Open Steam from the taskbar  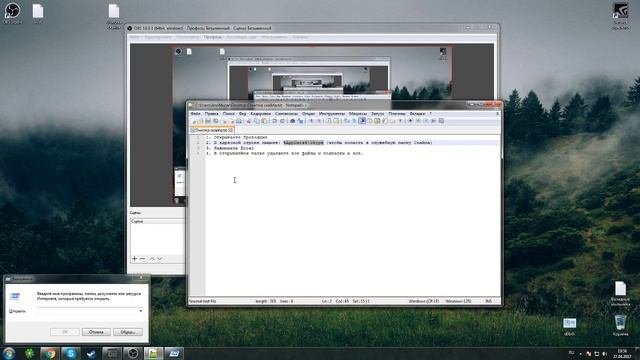pyautogui.click(x=91, y=353)
